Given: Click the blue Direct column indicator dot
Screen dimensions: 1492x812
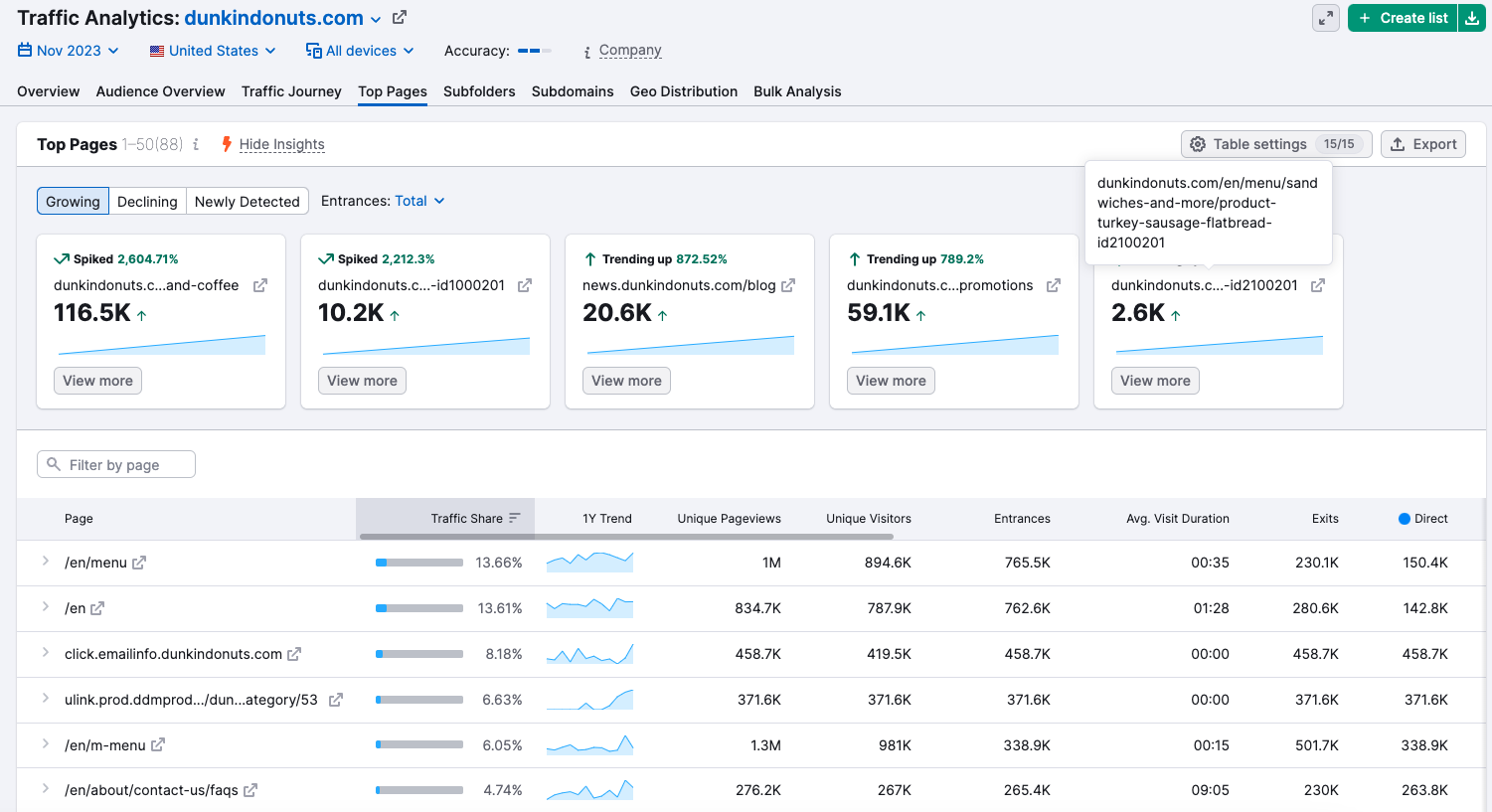Looking at the screenshot, I should pos(1405,519).
